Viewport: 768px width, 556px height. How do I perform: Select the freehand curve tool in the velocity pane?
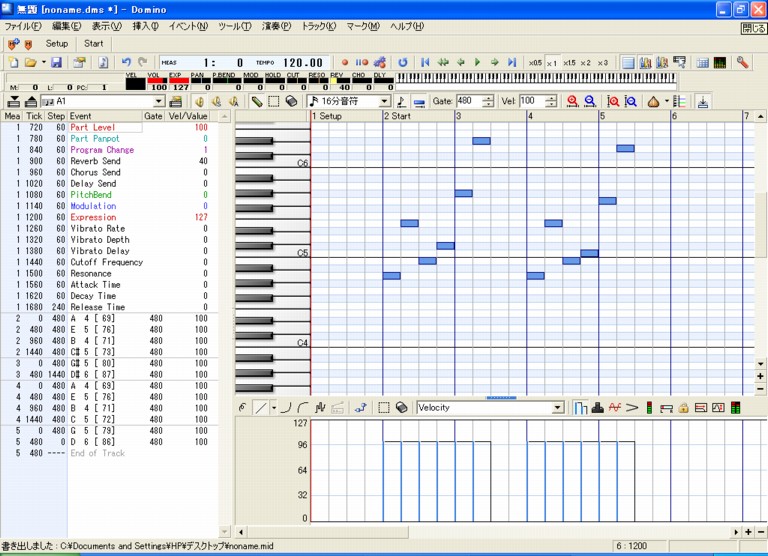243,408
